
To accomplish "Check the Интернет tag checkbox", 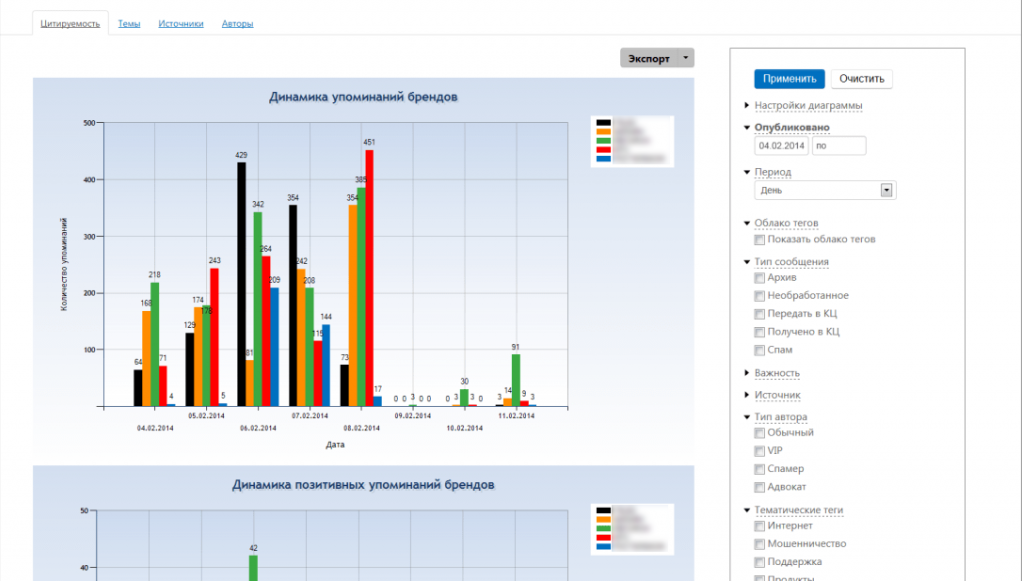I will pyautogui.click(x=759, y=526).
